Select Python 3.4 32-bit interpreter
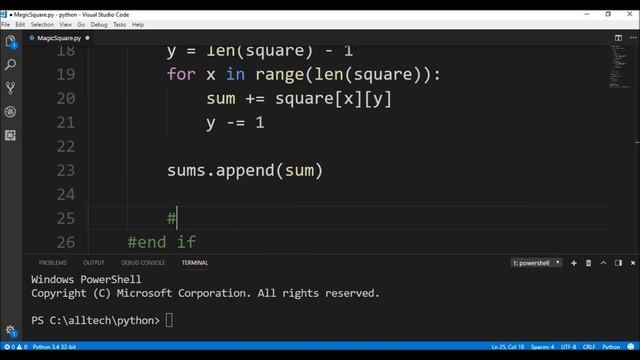 54,347
